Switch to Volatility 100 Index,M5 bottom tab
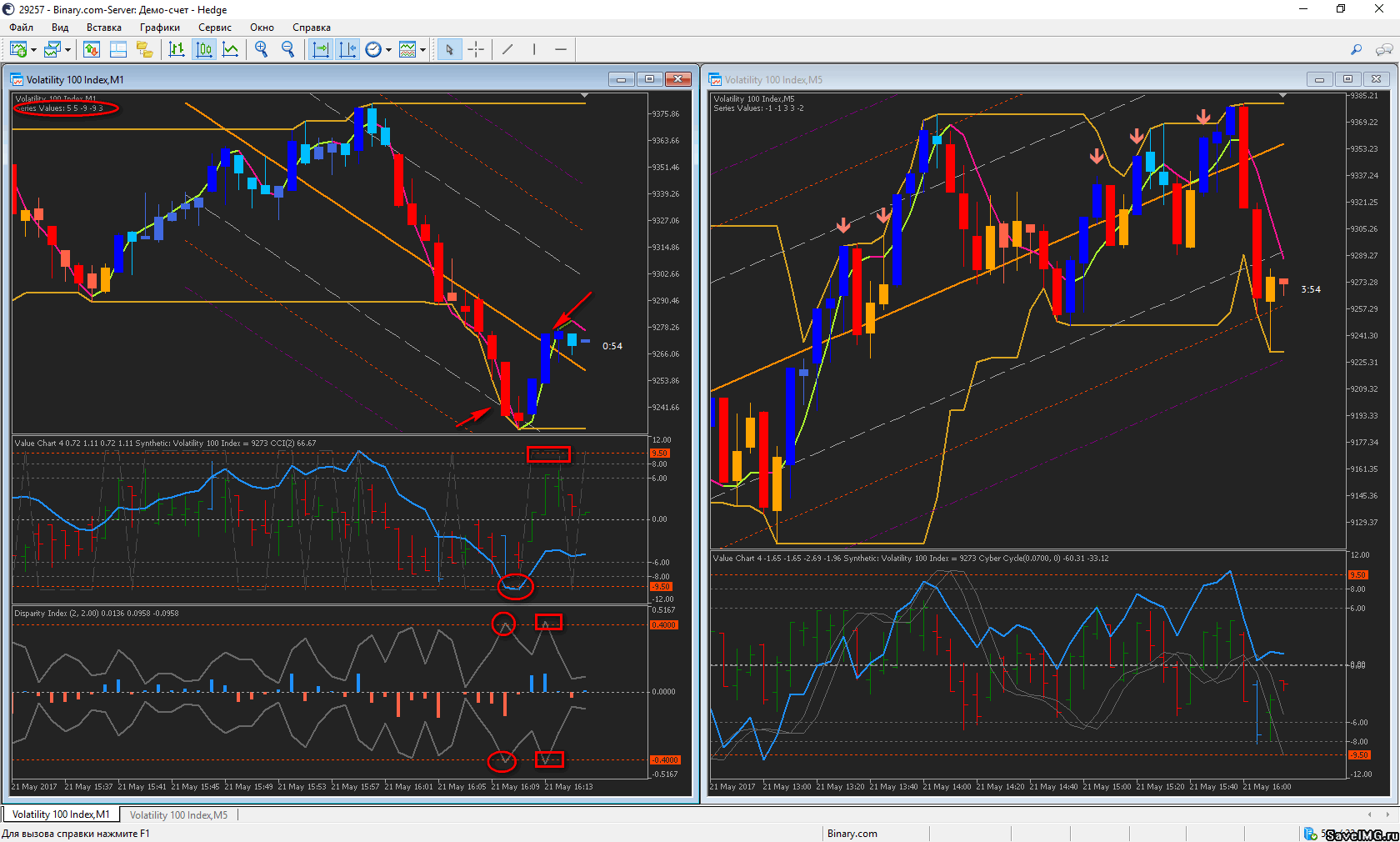 pos(178,814)
